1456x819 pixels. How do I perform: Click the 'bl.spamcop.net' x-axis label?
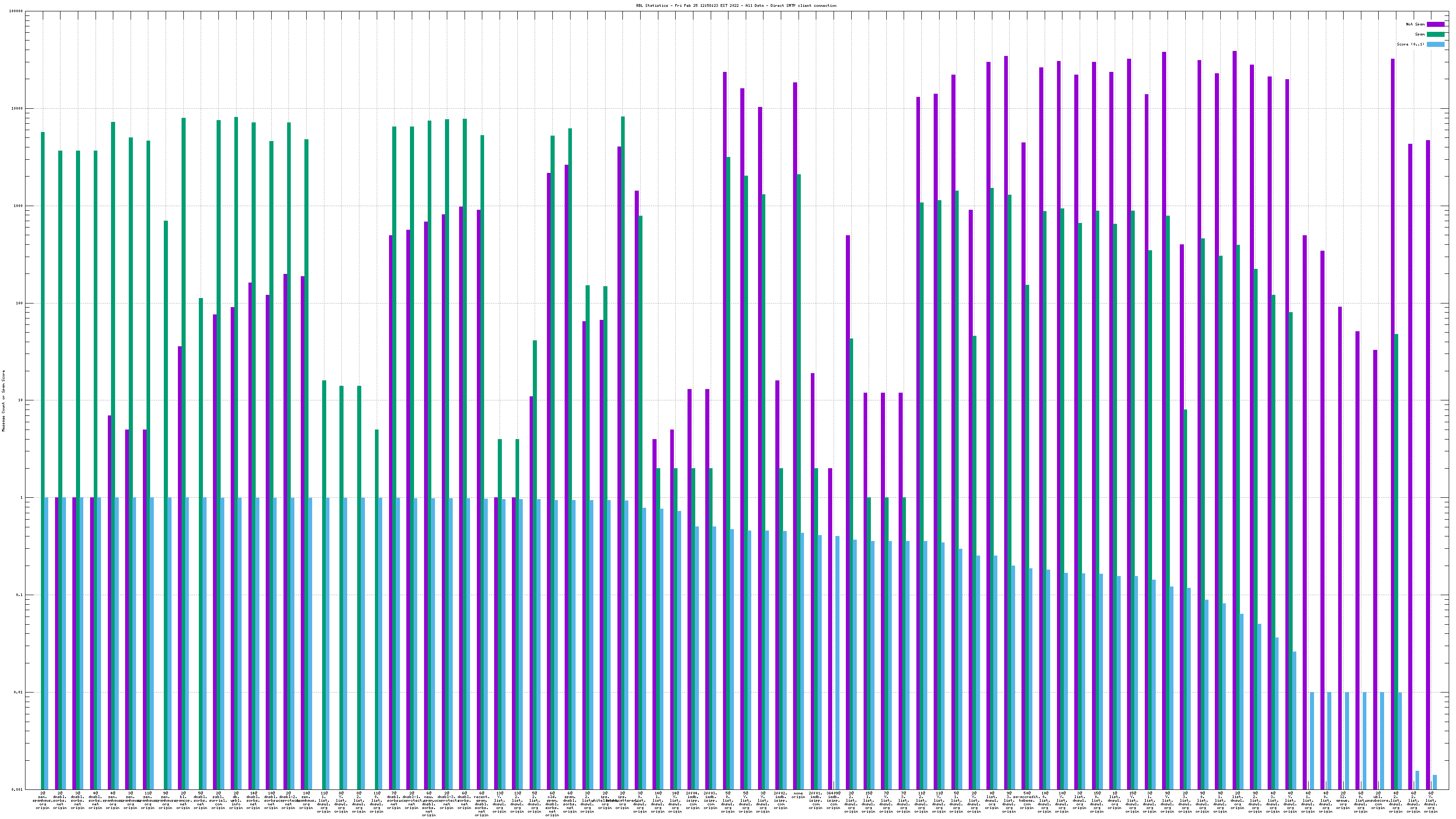click(183, 800)
